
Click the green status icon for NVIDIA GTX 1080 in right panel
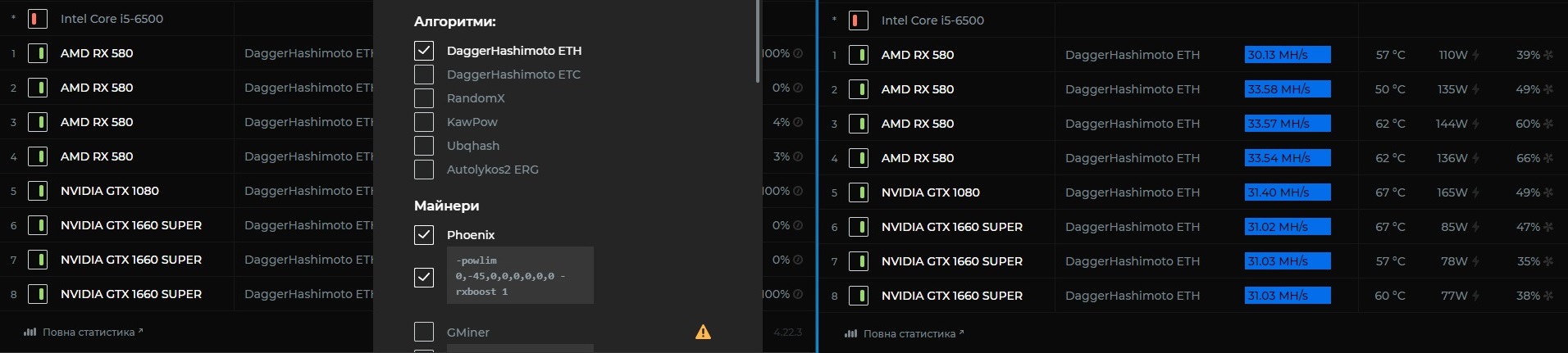point(859,192)
